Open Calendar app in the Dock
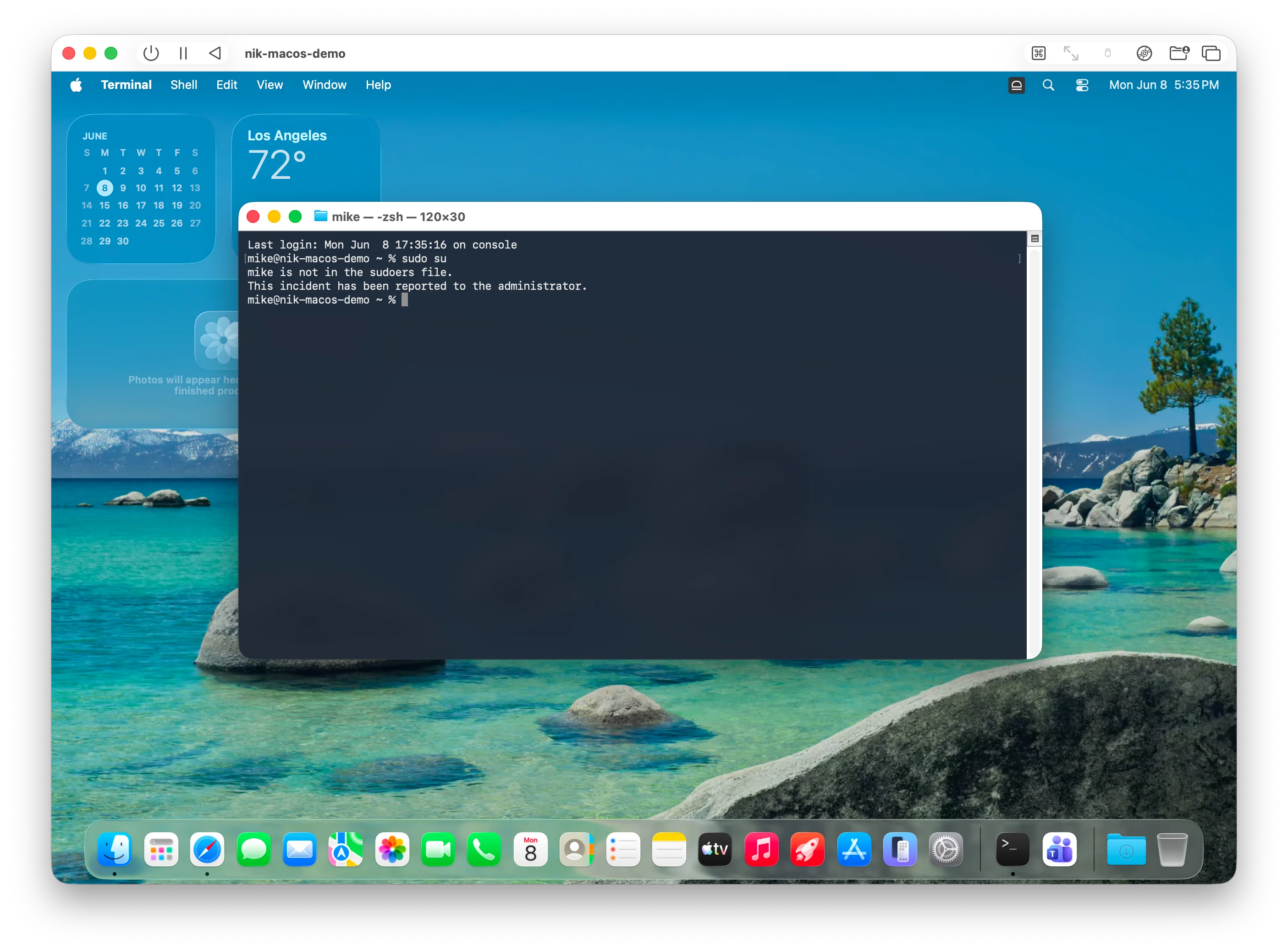Viewport: 1288px width, 952px height. (530, 849)
